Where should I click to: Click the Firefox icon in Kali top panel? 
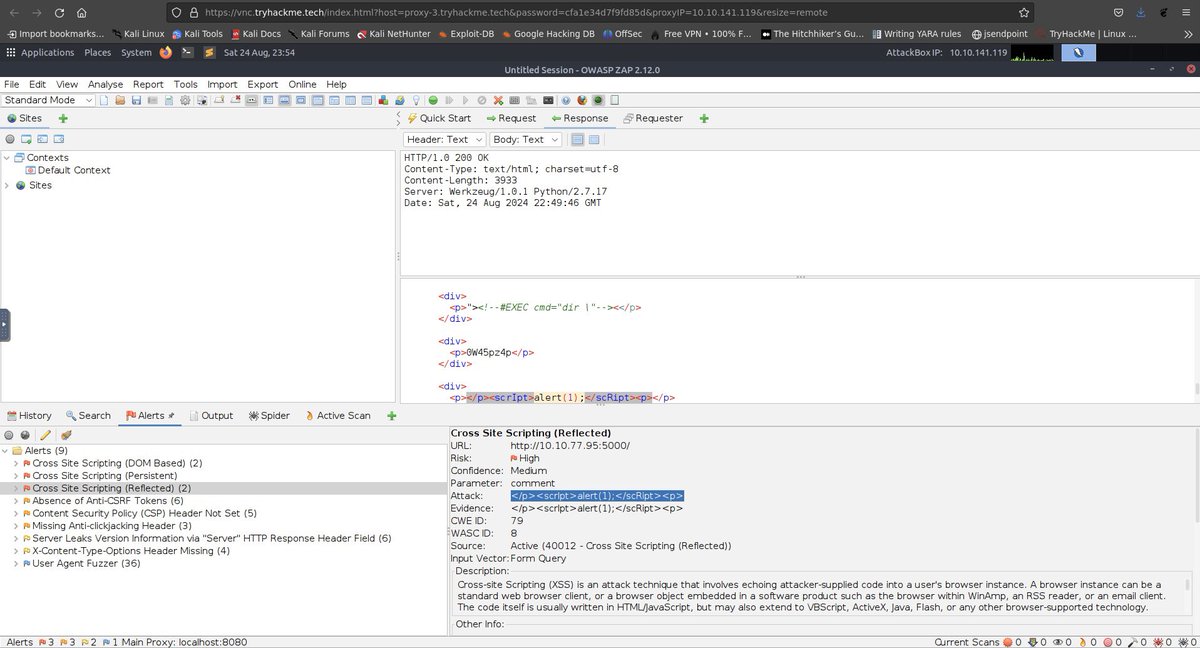165,52
